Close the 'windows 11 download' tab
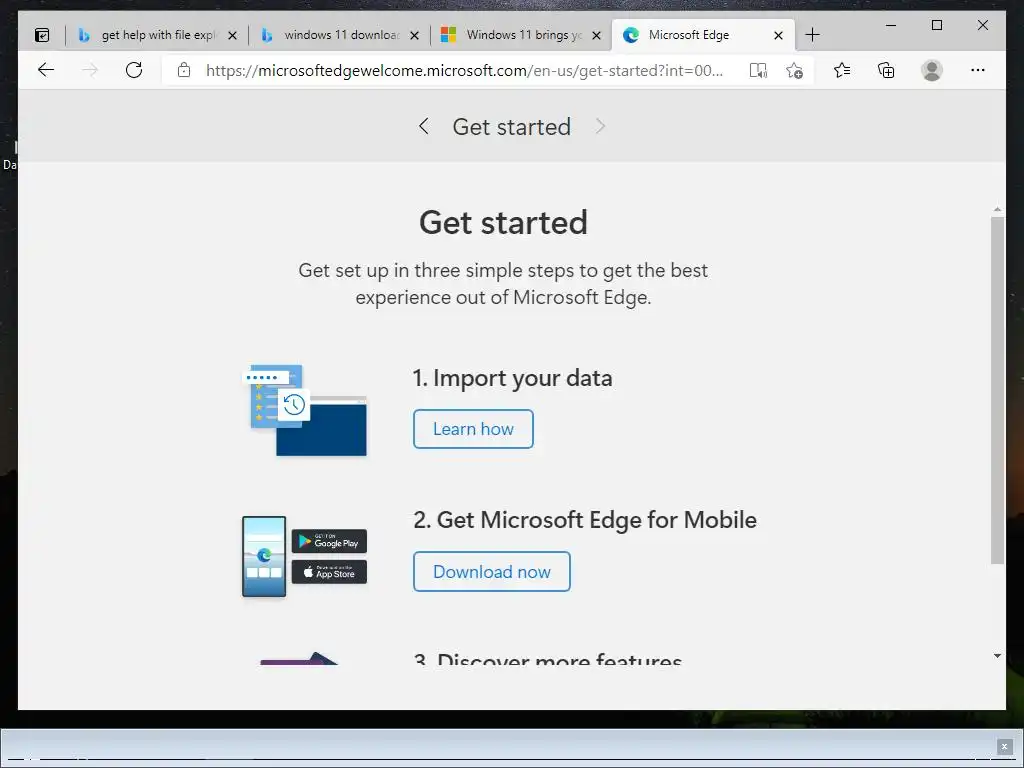The height and width of the screenshot is (768, 1024). pyautogui.click(x=415, y=35)
